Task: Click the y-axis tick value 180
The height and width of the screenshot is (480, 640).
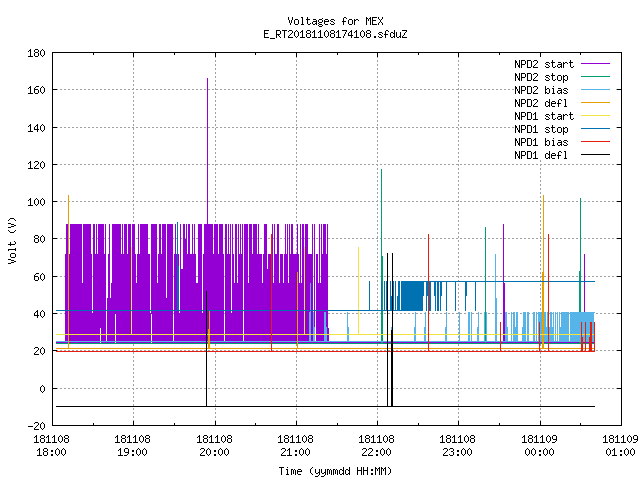Action: 36,53
